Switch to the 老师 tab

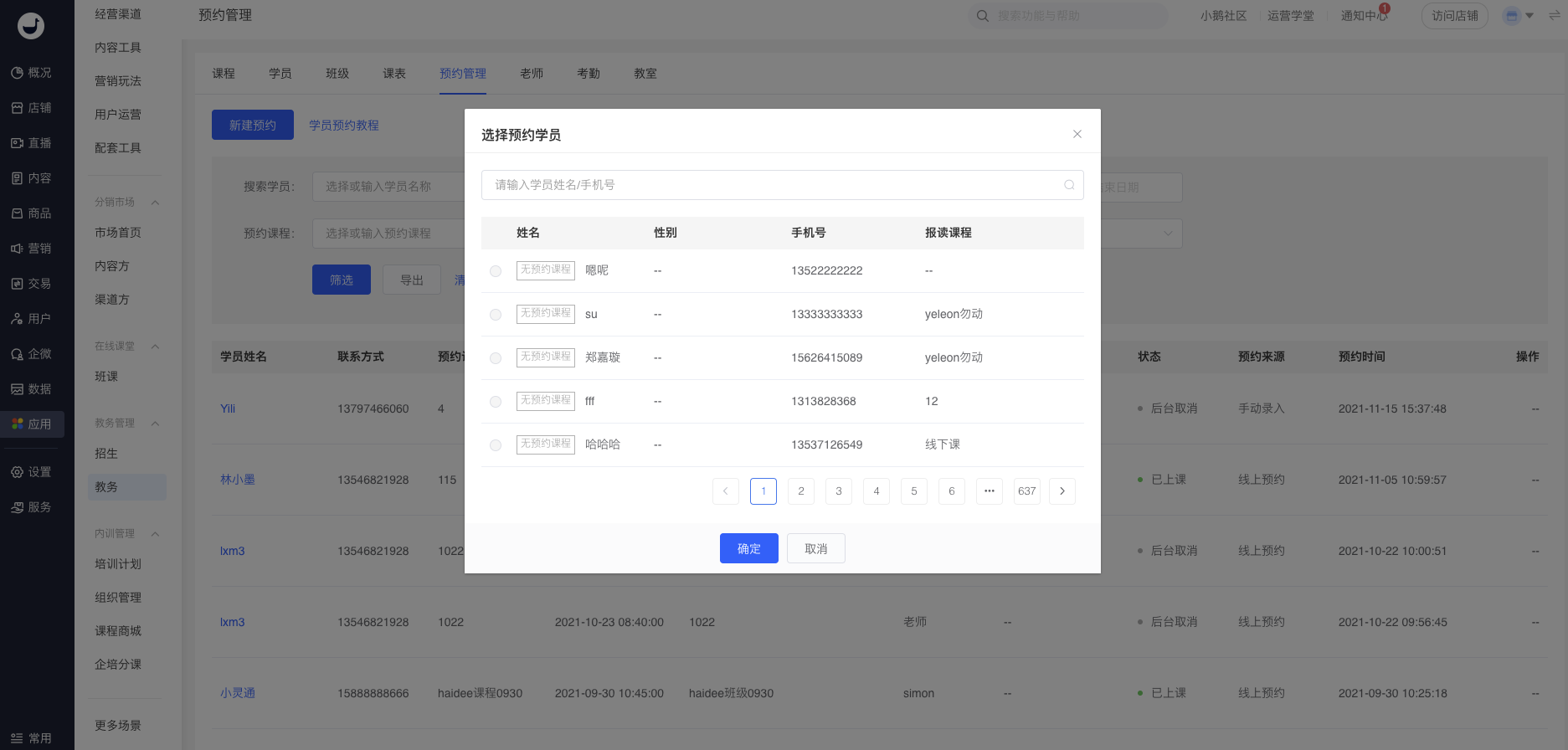(532, 74)
